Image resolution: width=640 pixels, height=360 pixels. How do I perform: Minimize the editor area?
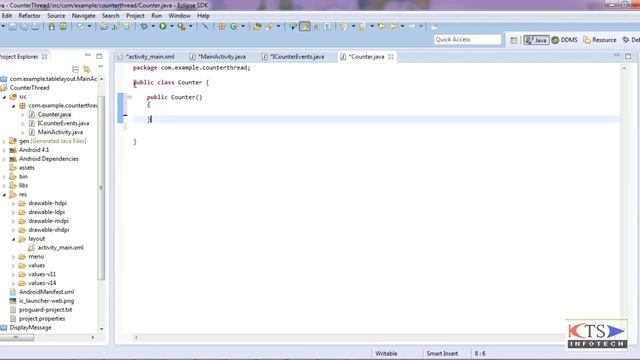tap(617, 55)
